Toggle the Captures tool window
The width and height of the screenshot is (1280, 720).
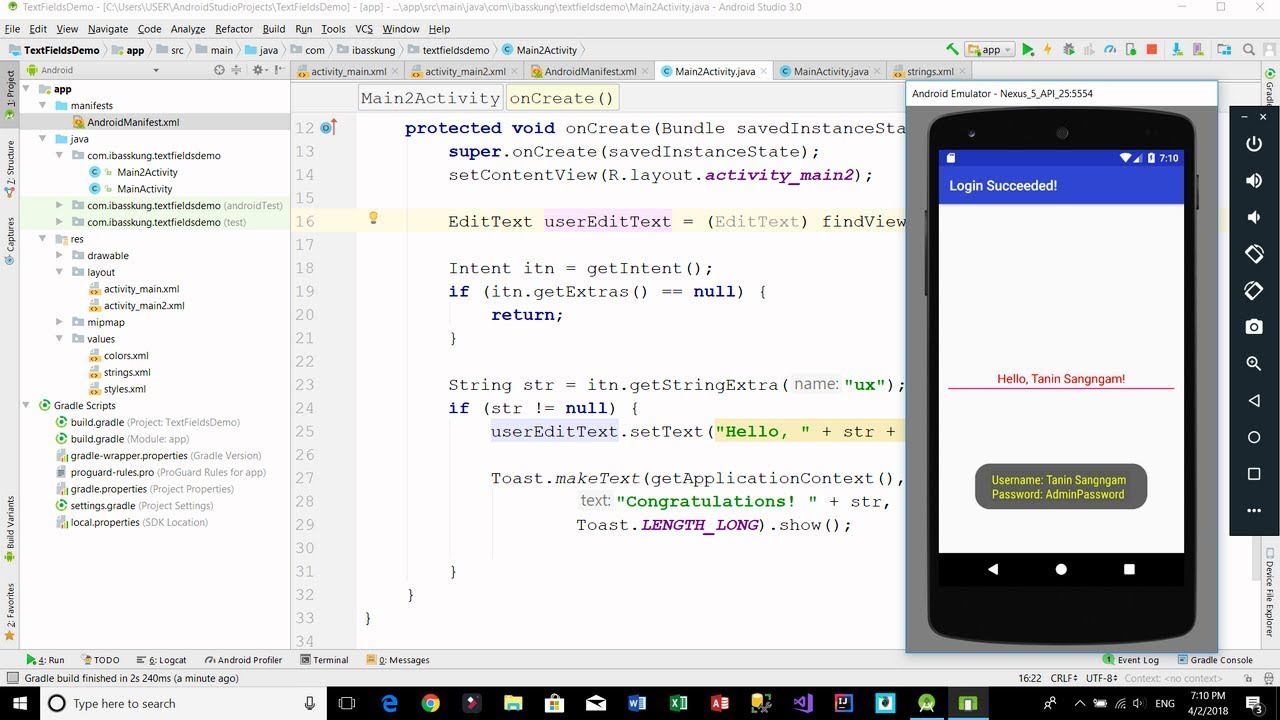(10, 240)
